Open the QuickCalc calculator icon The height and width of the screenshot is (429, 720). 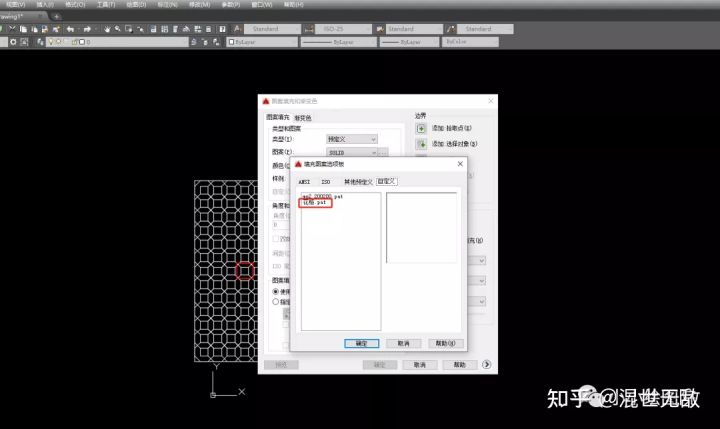click(208, 29)
